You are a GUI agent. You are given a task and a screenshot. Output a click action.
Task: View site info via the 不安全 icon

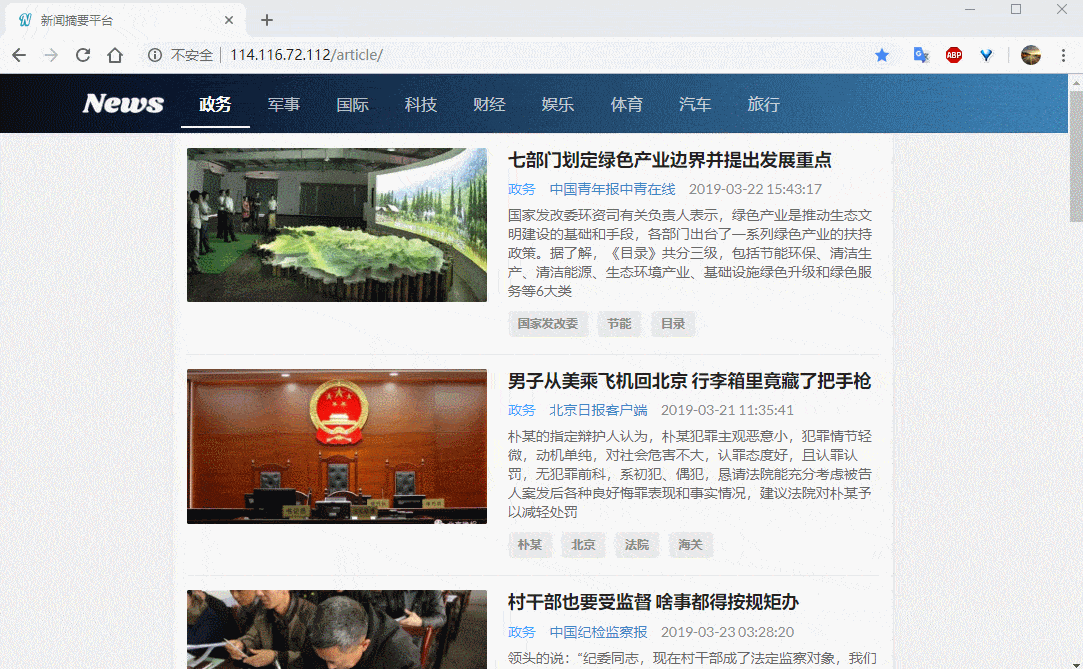pyautogui.click(x=155, y=55)
